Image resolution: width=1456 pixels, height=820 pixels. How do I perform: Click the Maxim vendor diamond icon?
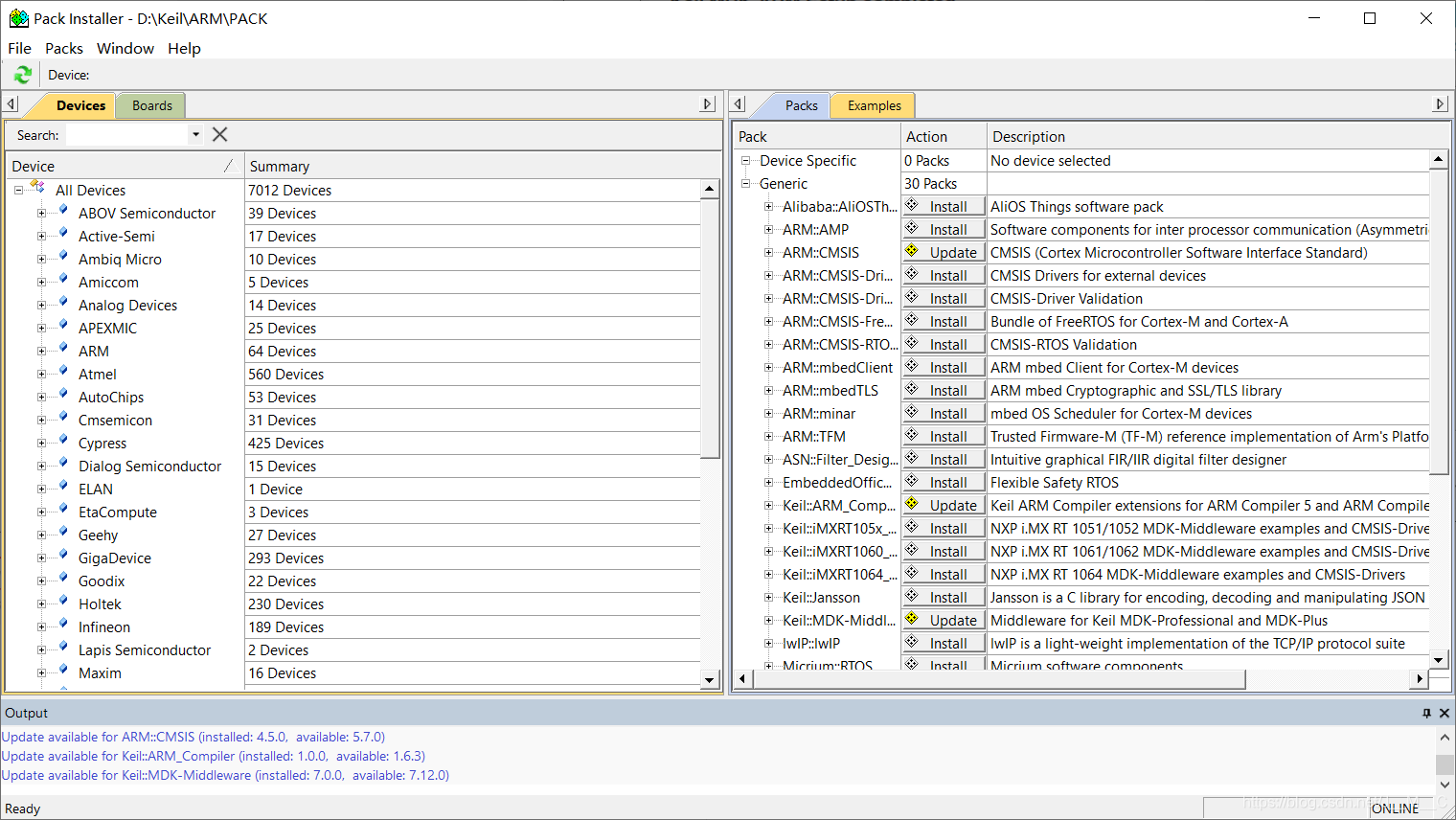click(63, 671)
